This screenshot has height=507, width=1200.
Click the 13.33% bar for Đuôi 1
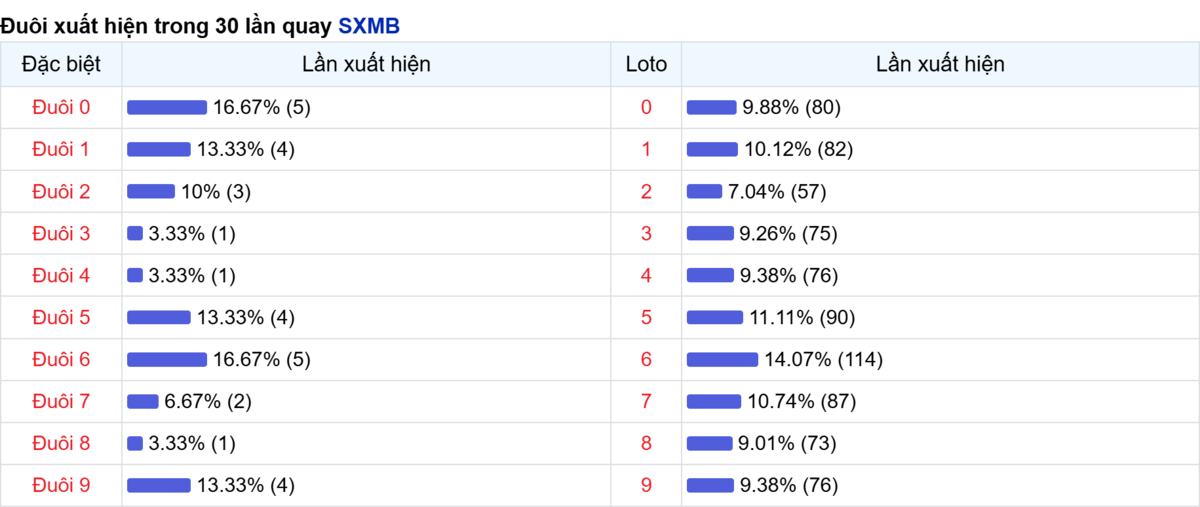point(159,149)
